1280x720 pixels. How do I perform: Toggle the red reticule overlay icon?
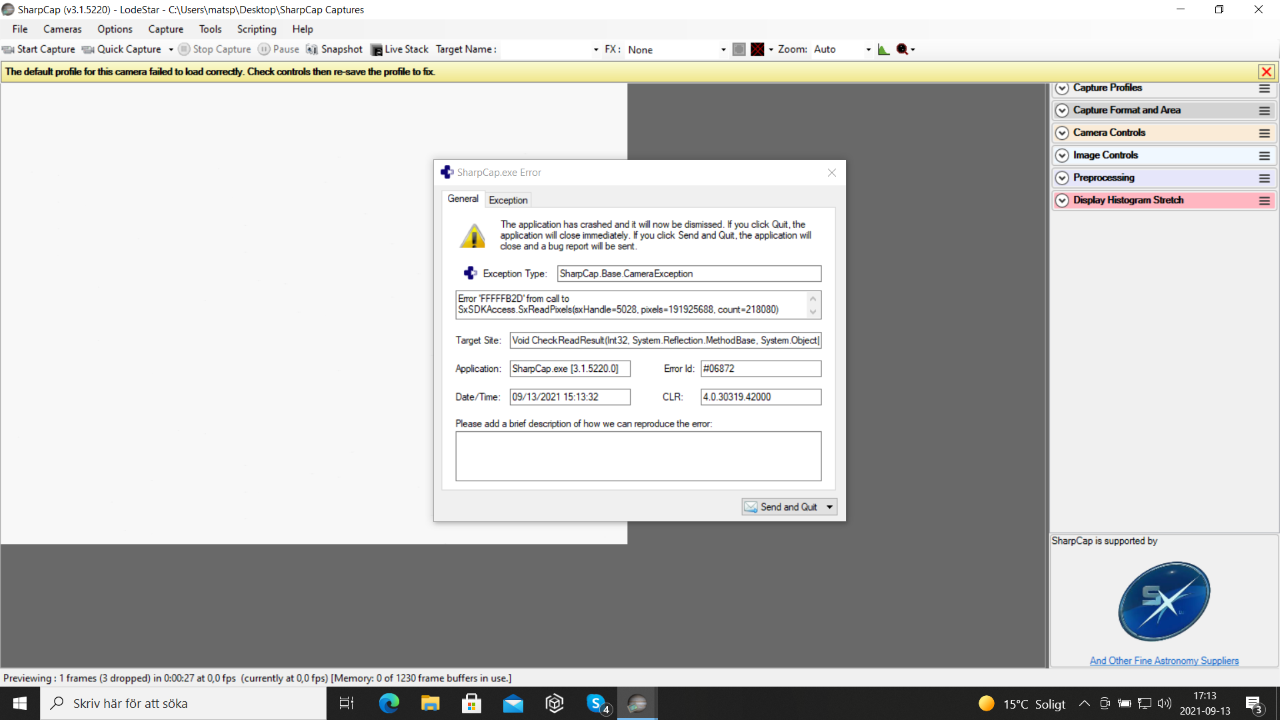point(758,49)
